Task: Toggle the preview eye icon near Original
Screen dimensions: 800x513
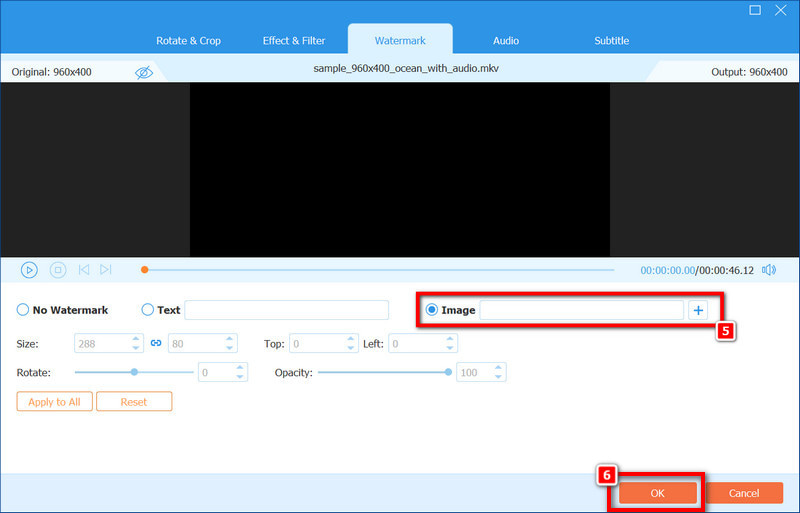Action: [x=144, y=72]
